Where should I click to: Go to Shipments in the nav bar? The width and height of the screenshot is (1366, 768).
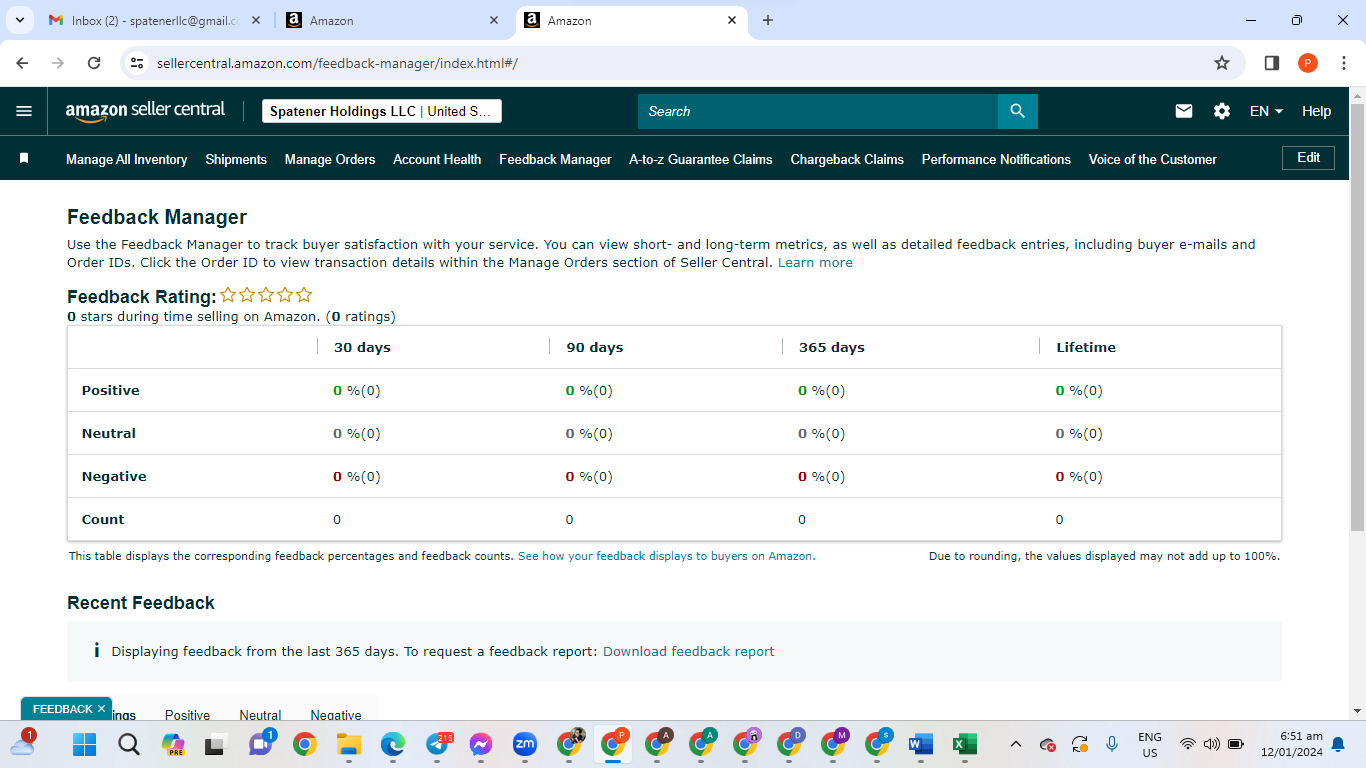click(236, 159)
